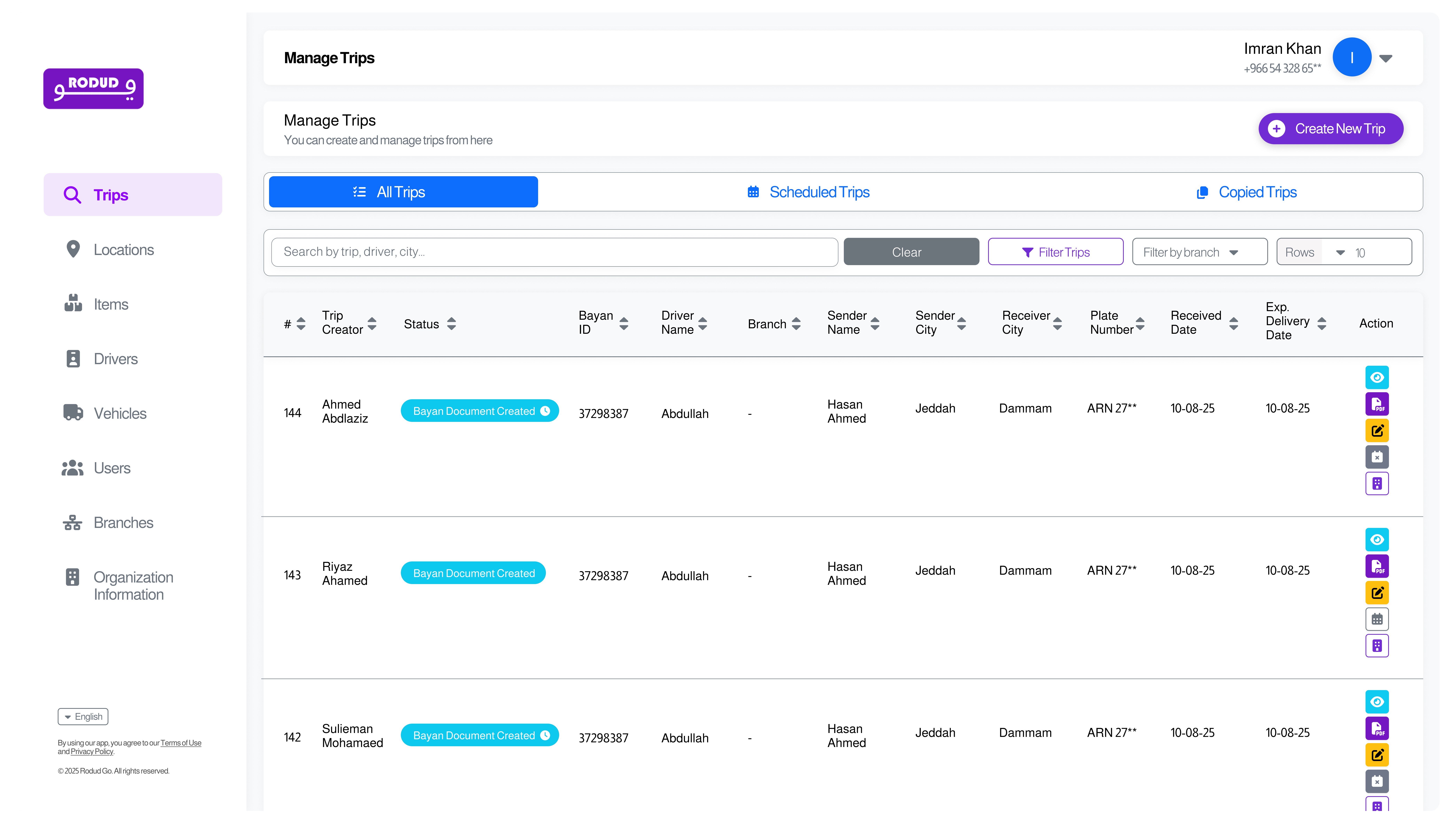Sort by Exp. Delivery Date column
This screenshot has height=825, width=1456.
1322,324
